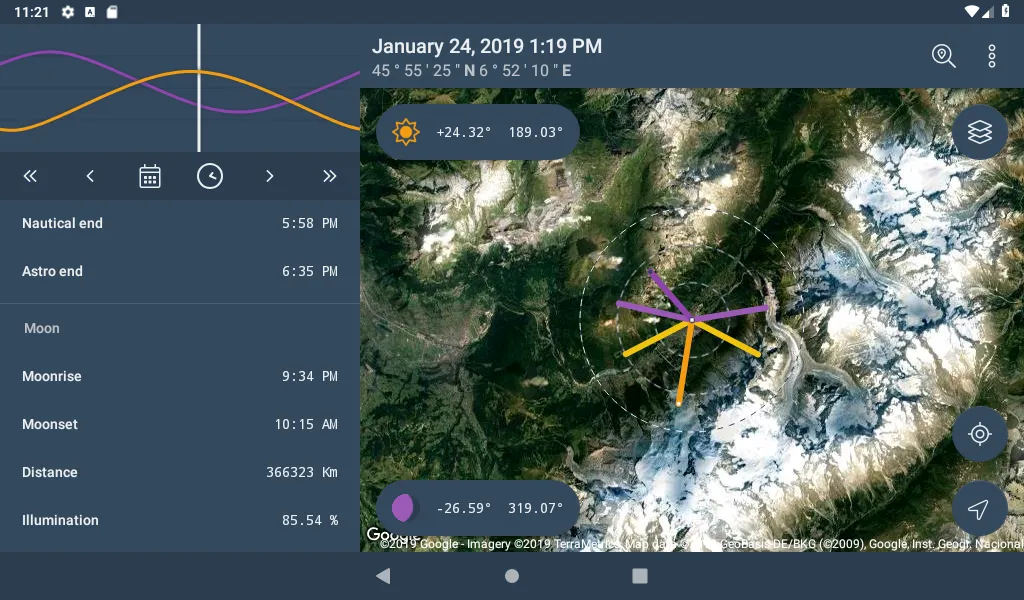Tap the Illumination 85.54 % row

coord(180,520)
